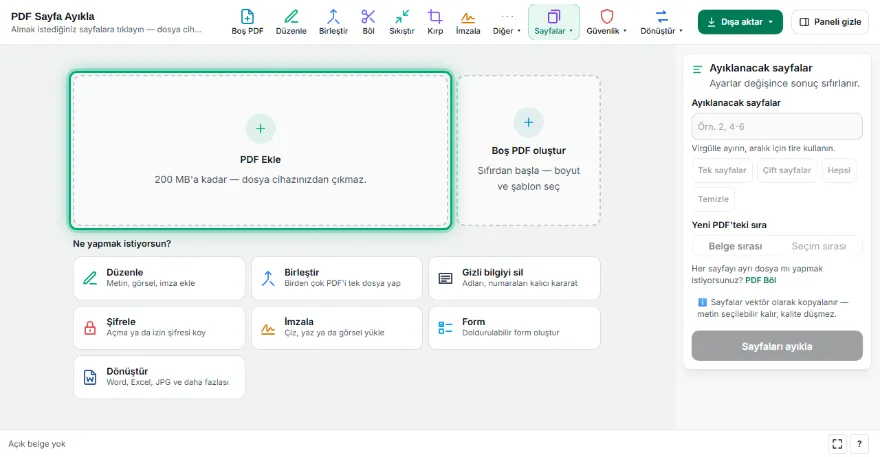Select the Kırp crop tool
Viewport: 880px width, 457px height.
[435, 22]
